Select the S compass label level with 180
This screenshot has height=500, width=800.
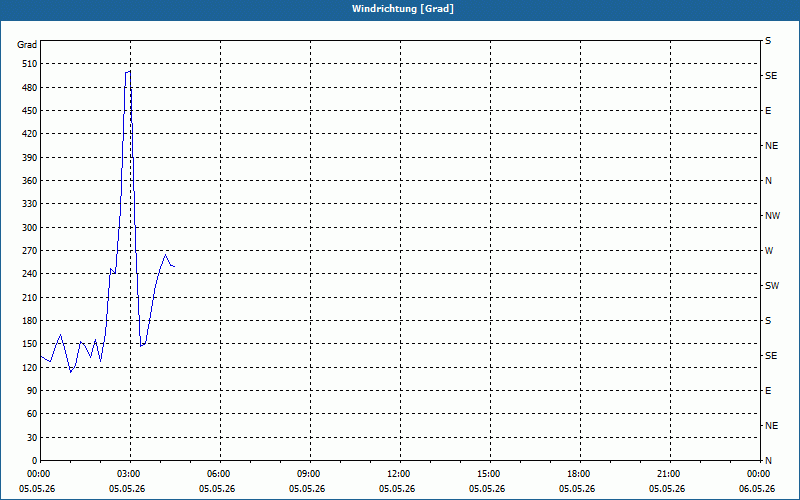pos(768,321)
